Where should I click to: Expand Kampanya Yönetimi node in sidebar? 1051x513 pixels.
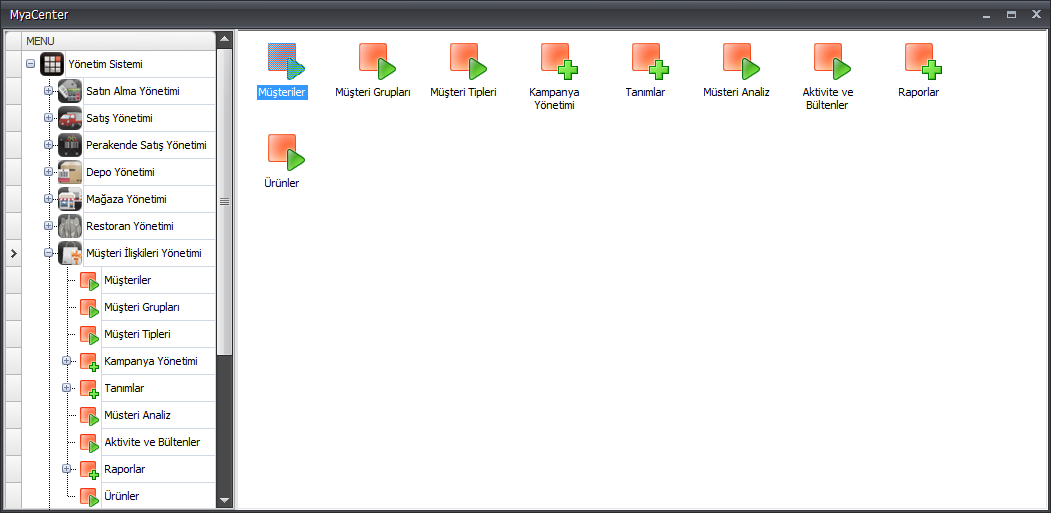67,361
